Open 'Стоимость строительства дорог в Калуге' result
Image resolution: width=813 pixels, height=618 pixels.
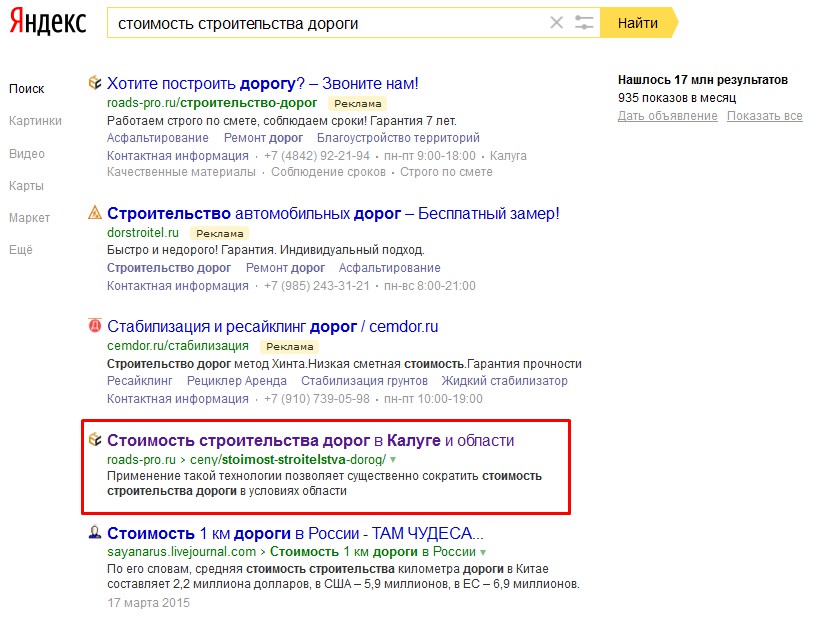[311, 440]
